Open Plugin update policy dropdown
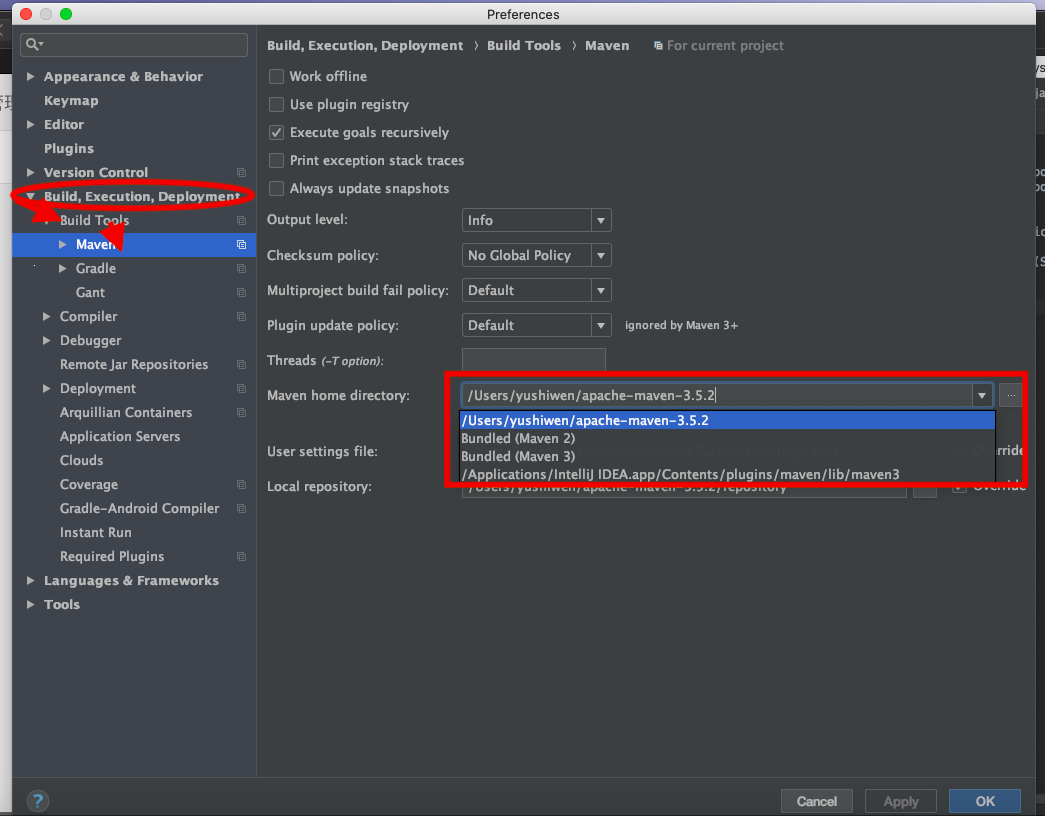 tap(536, 325)
